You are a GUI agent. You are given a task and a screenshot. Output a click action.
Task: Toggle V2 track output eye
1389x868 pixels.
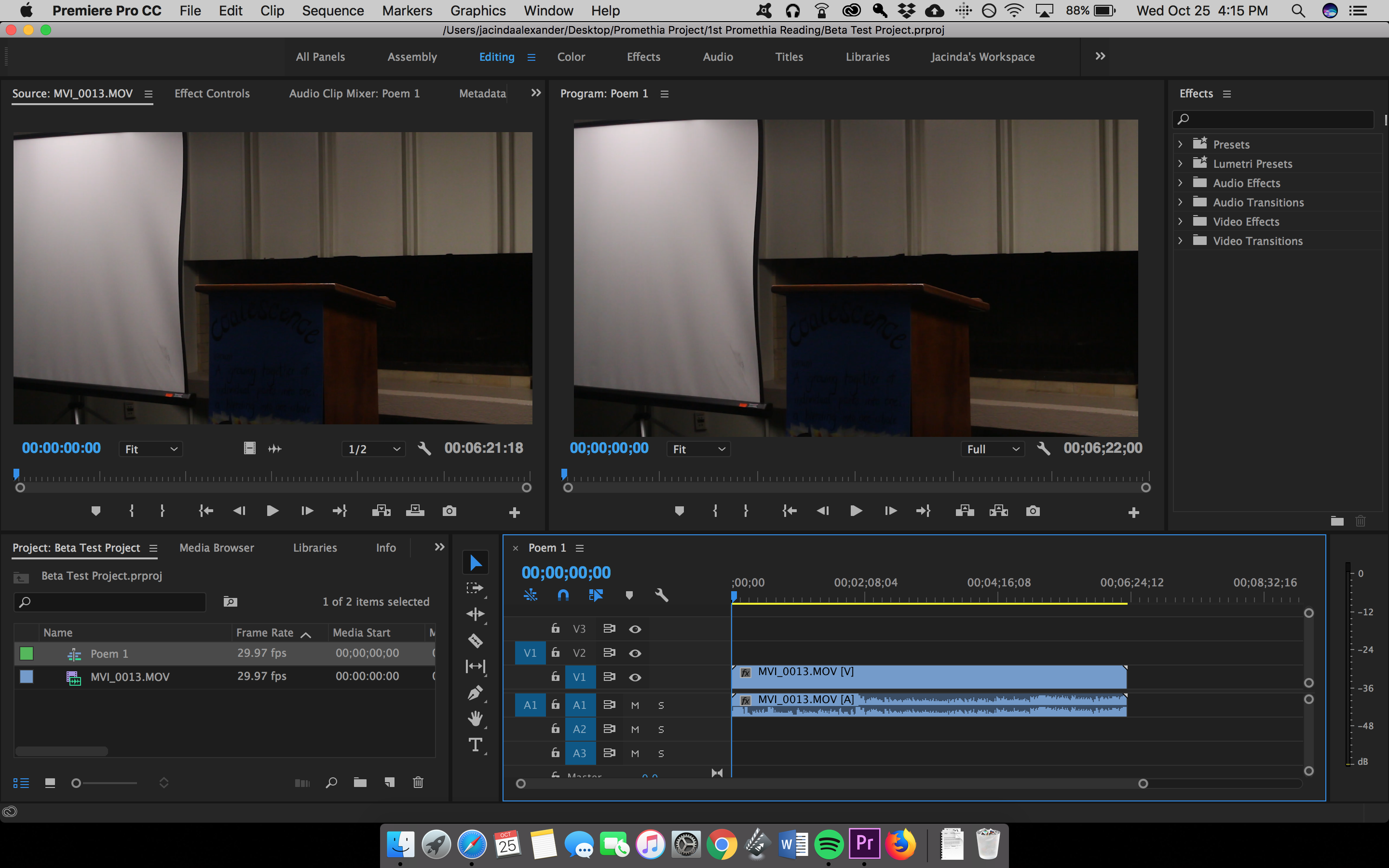click(635, 653)
